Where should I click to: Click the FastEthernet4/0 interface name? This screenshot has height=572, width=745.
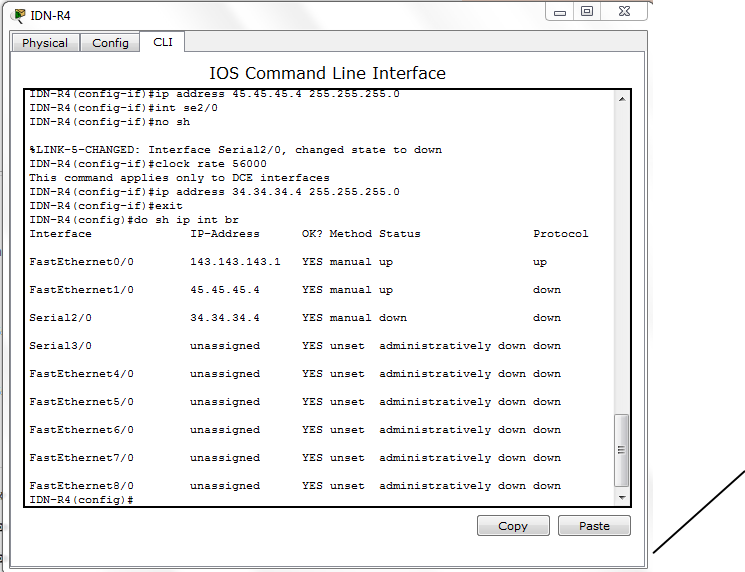coord(81,374)
